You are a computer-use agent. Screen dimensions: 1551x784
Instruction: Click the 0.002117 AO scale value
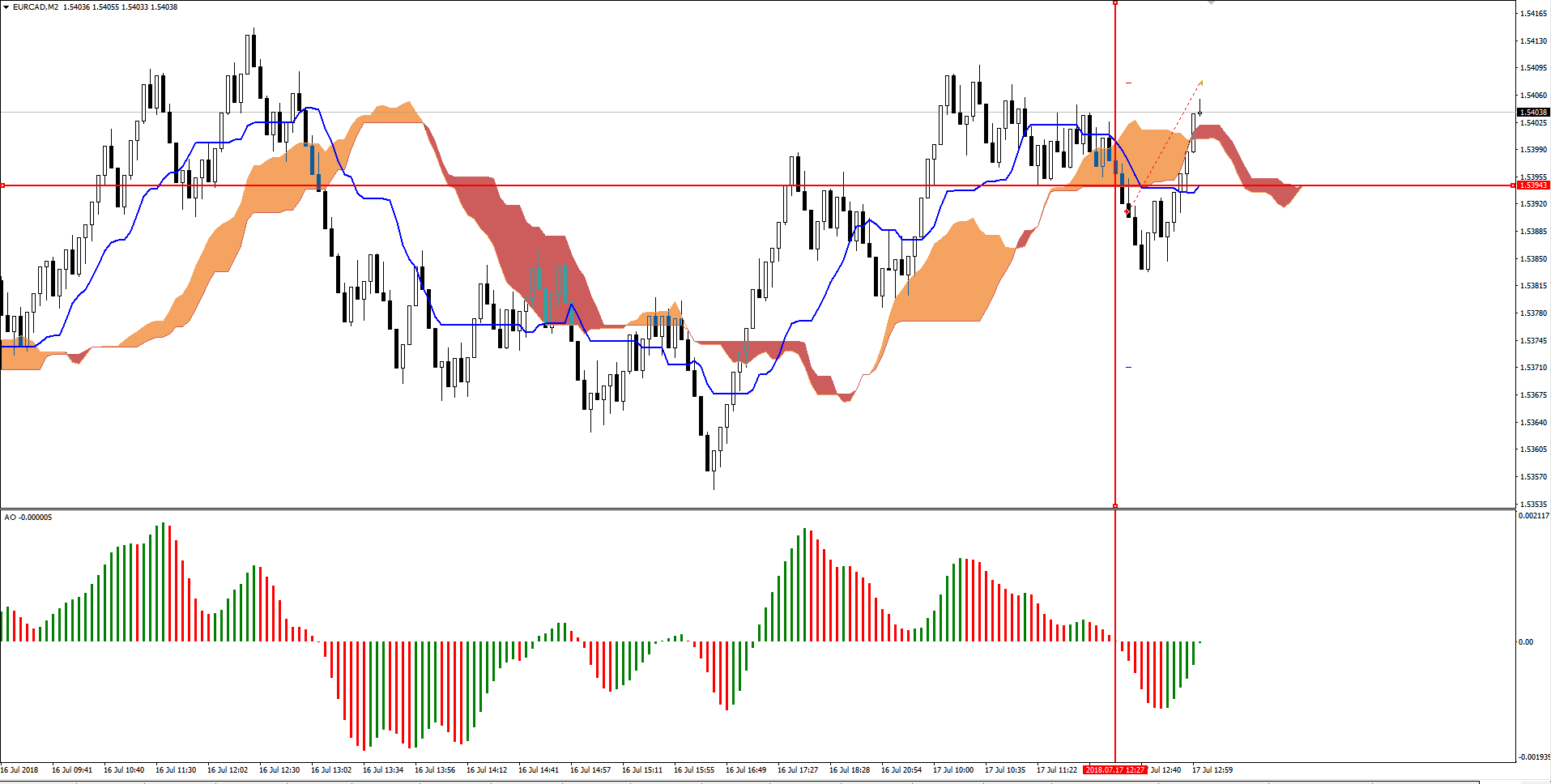tap(1534, 516)
